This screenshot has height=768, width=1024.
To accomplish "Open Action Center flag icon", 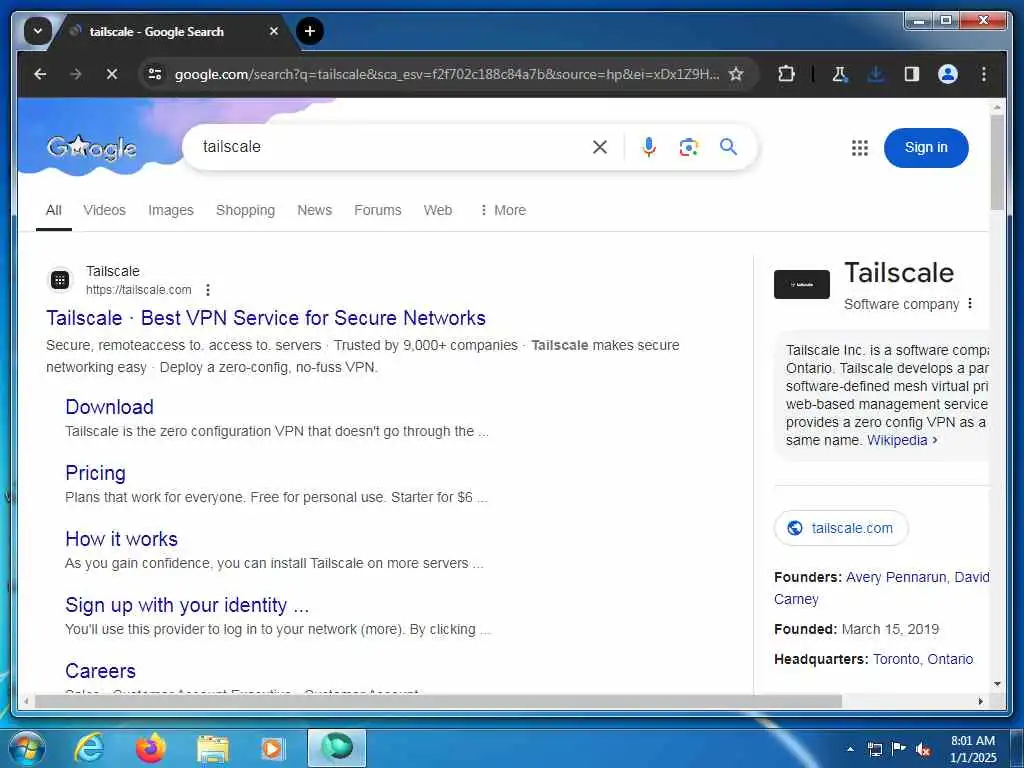I will (899, 749).
